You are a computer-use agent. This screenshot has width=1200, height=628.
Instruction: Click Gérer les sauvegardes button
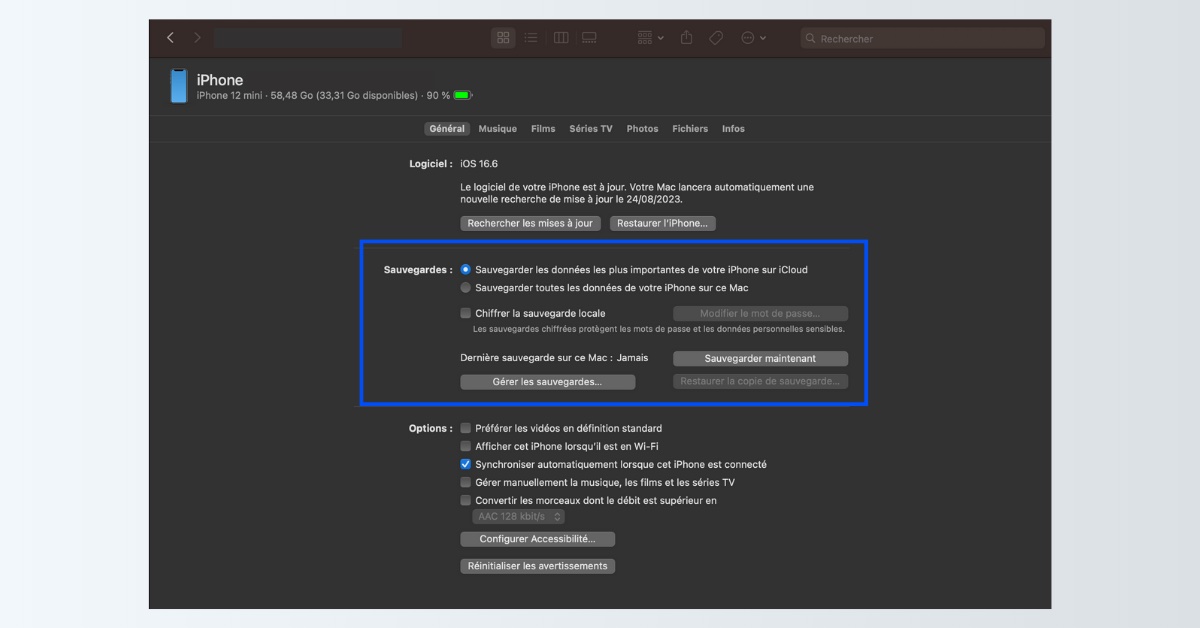coord(547,382)
